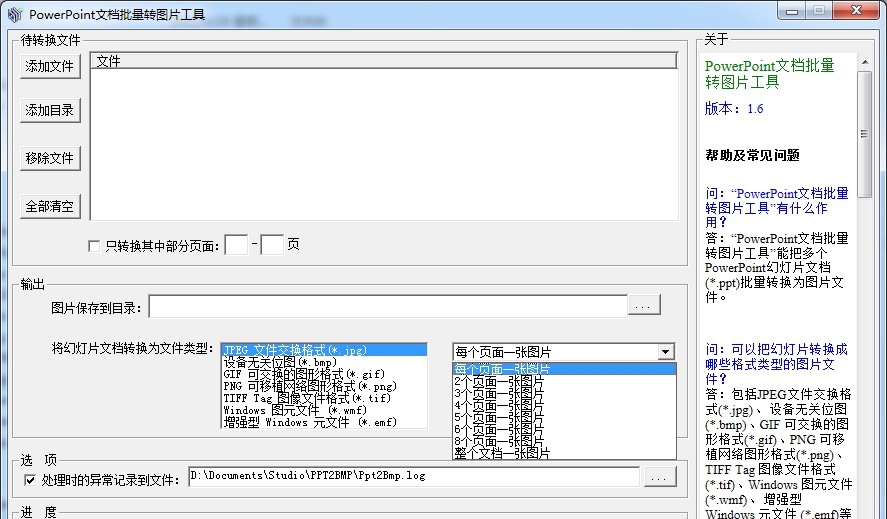Click the 版本: 1.6 text
This screenshot has width=887, height=519.
coord(734,108)
